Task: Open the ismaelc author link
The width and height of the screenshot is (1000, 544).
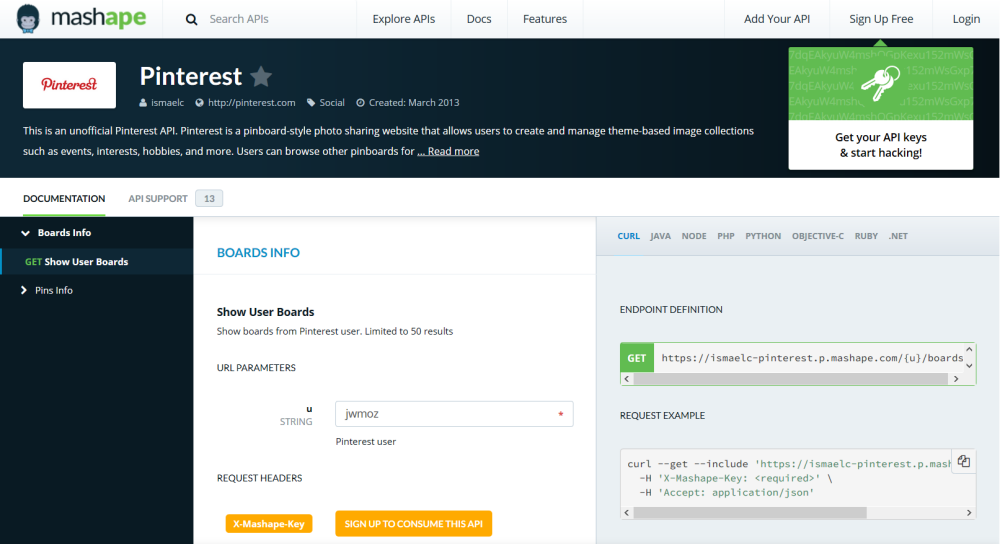Action: point(167,103)
